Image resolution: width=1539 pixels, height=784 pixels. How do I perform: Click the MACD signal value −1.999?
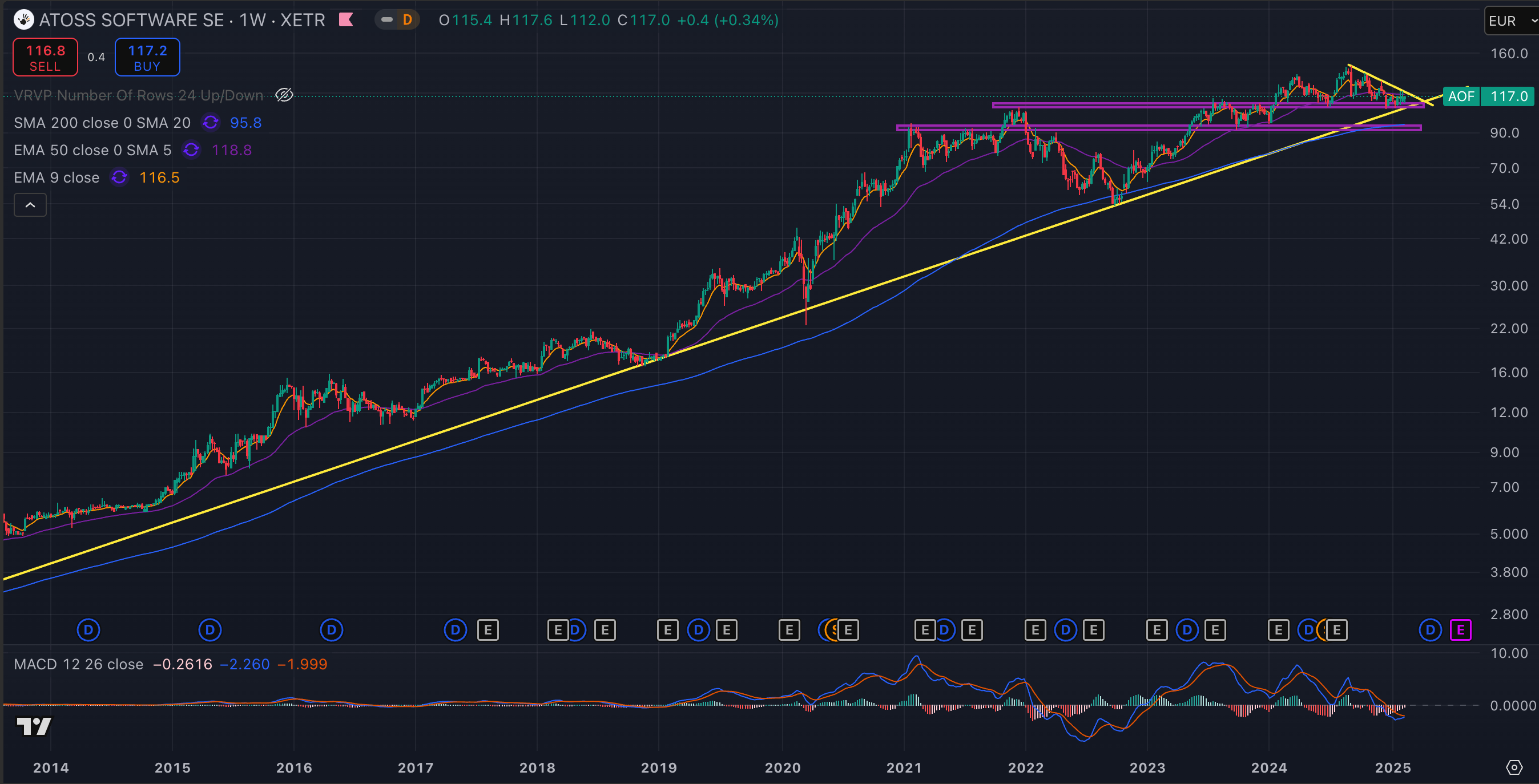303,665
